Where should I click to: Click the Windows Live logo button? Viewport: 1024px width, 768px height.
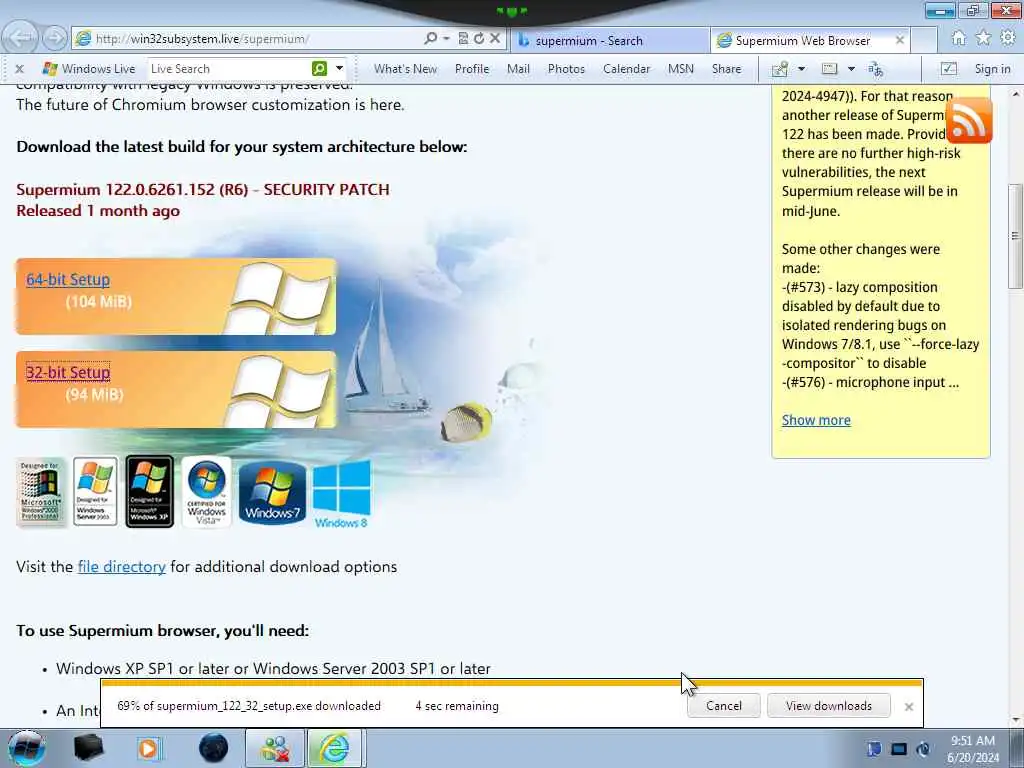pyautogui.click(x=89, y=69)
